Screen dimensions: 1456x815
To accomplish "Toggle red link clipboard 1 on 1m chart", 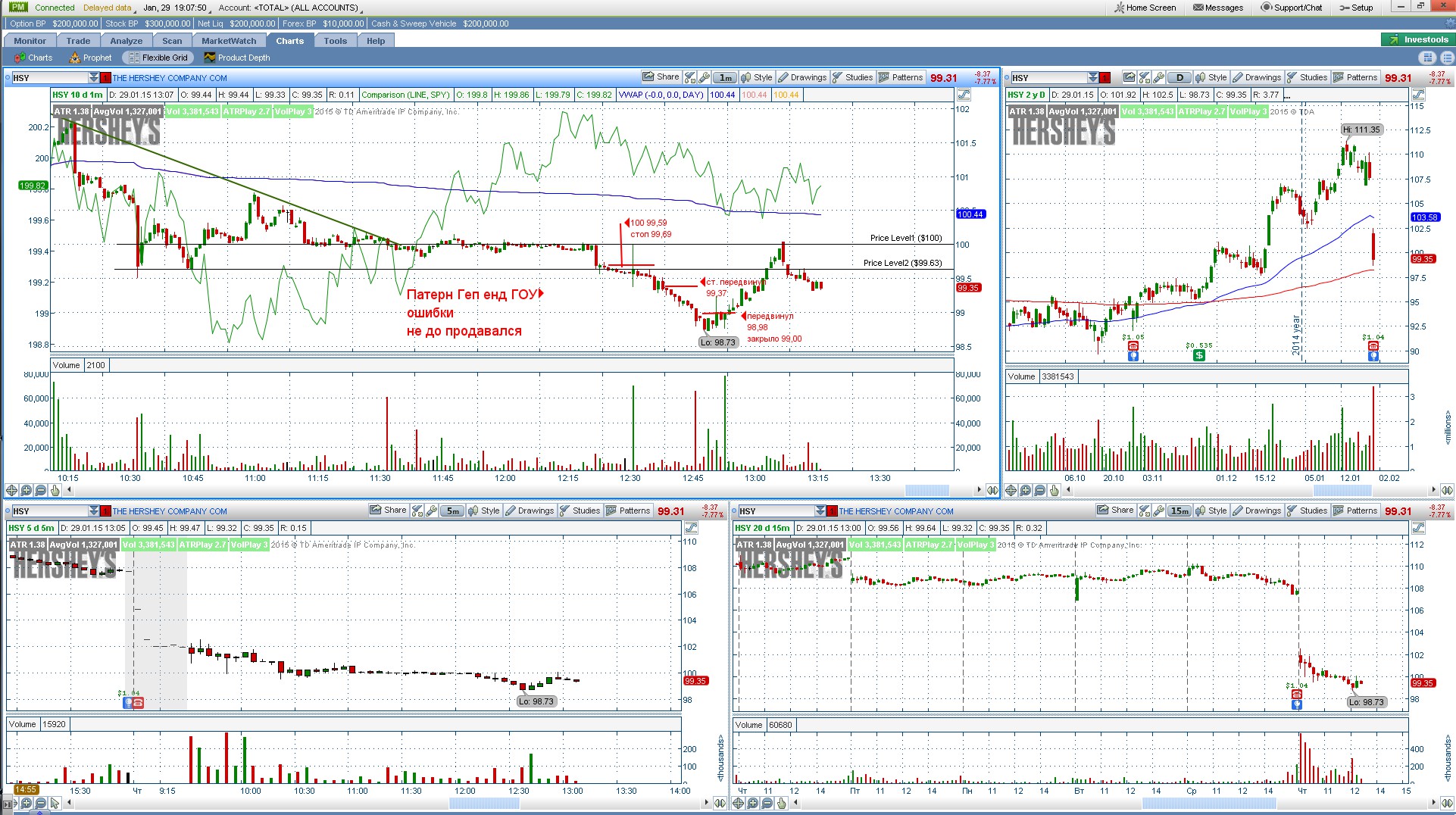I will (106, 77).
